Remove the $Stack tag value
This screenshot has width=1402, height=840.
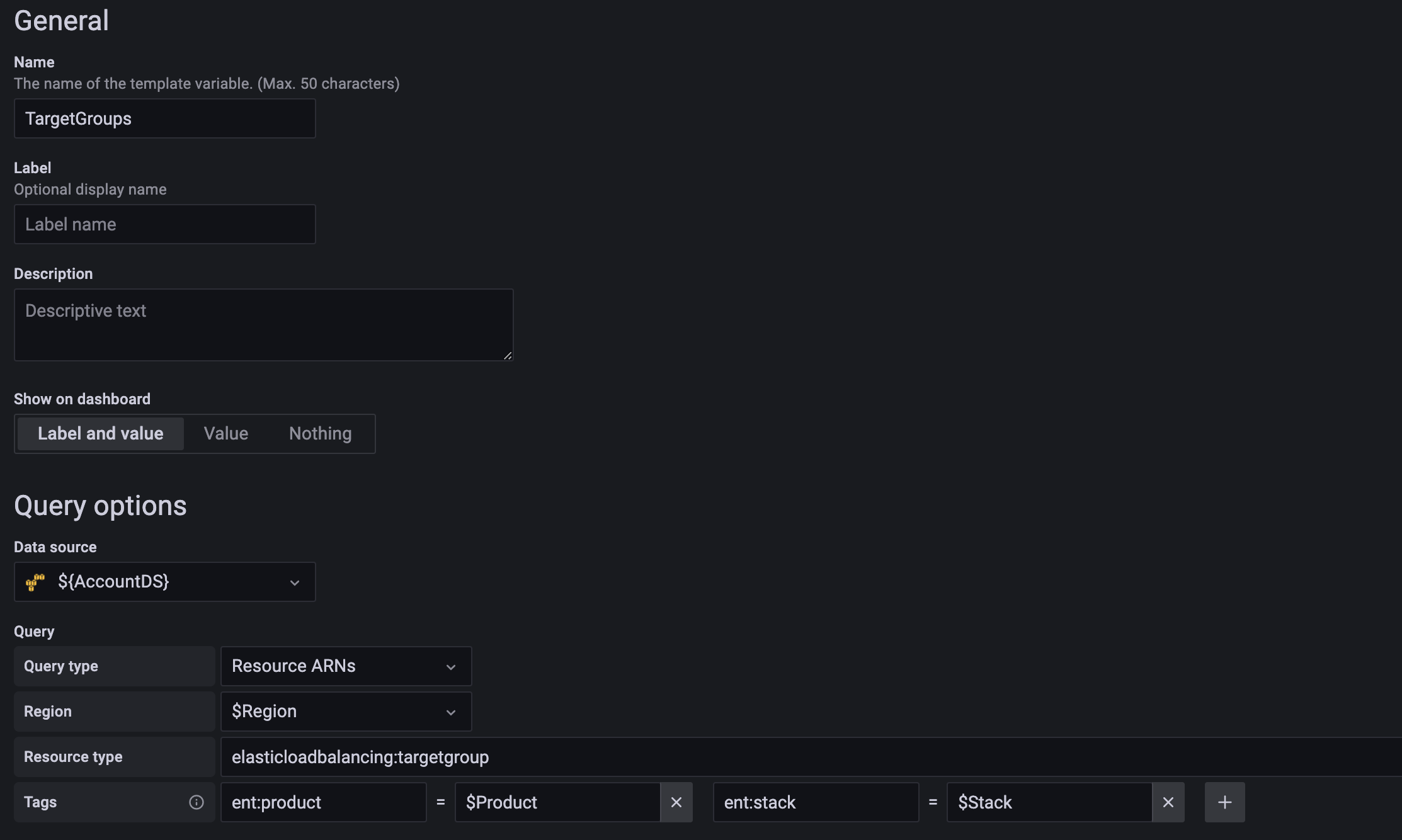(1168, 802)
